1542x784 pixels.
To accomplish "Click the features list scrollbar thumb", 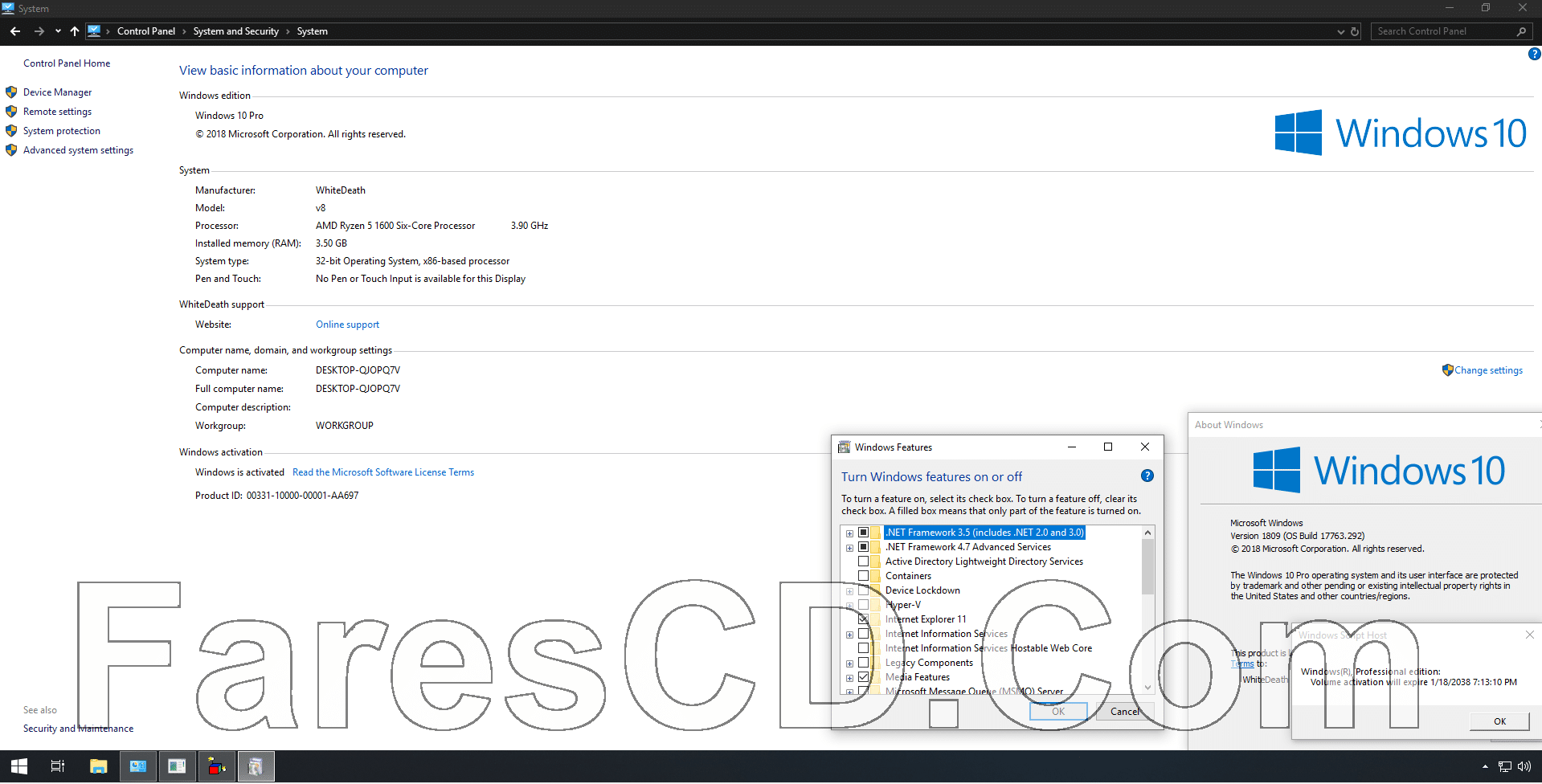I will click(1147, 567).
